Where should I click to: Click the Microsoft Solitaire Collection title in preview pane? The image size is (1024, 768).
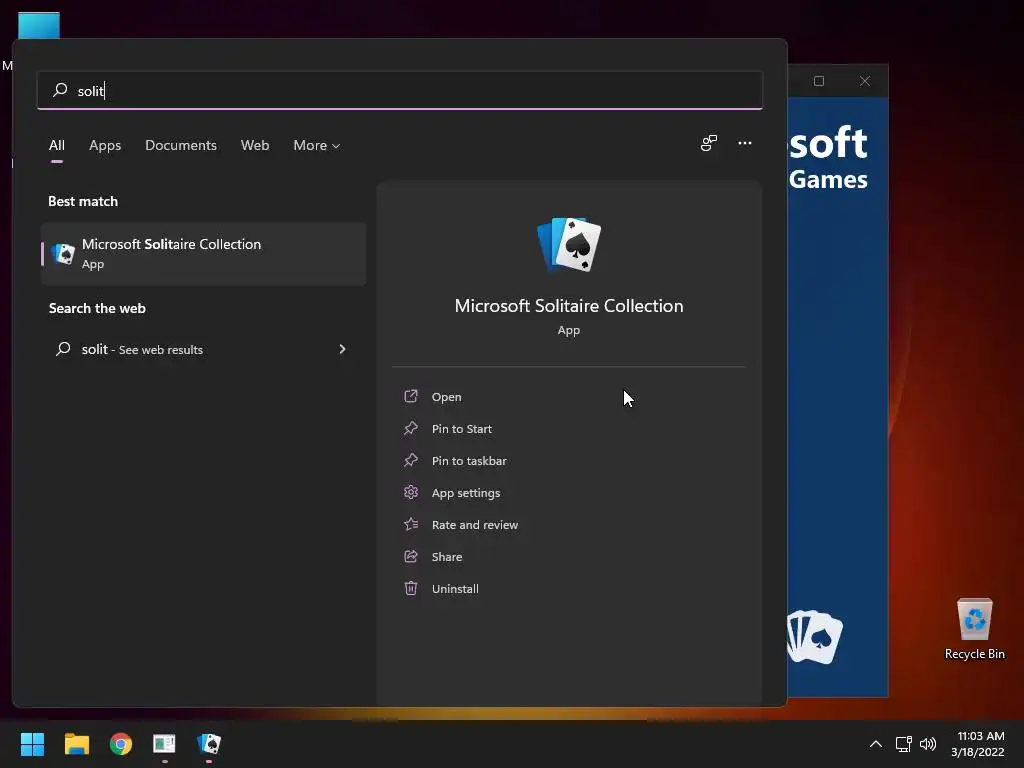click(x=569, y=306)
